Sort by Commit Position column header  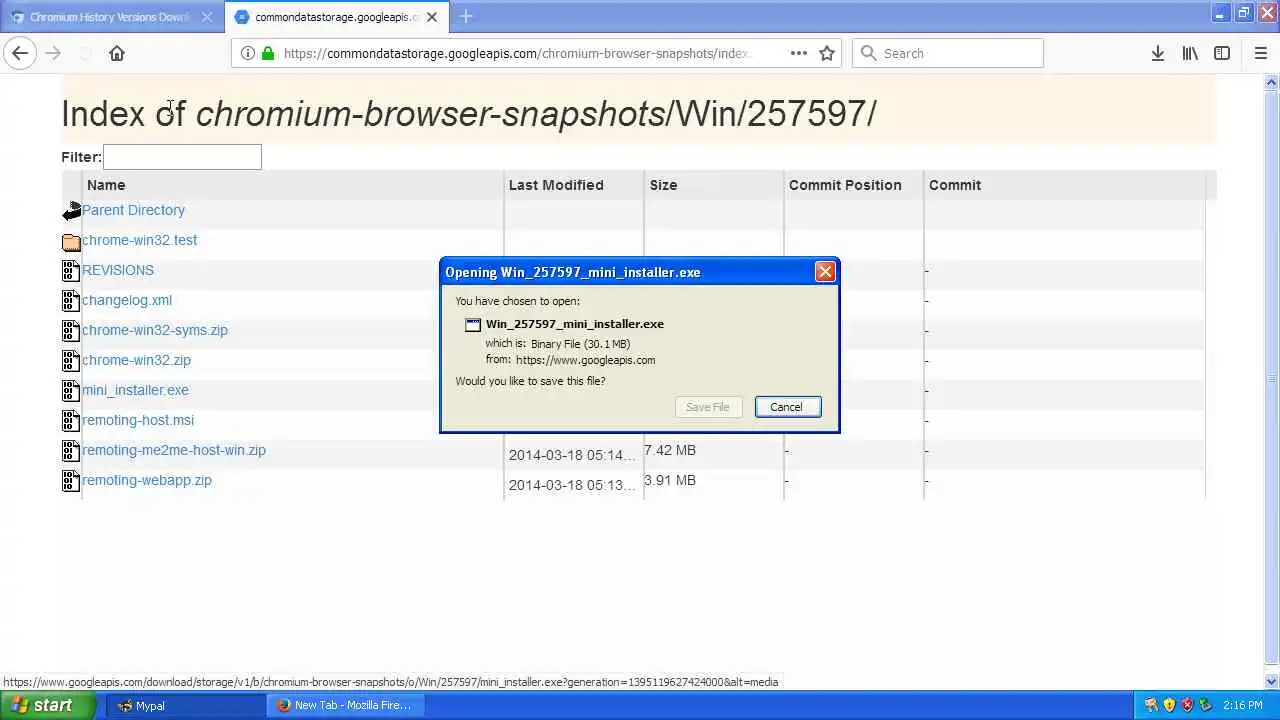point(845,185)
